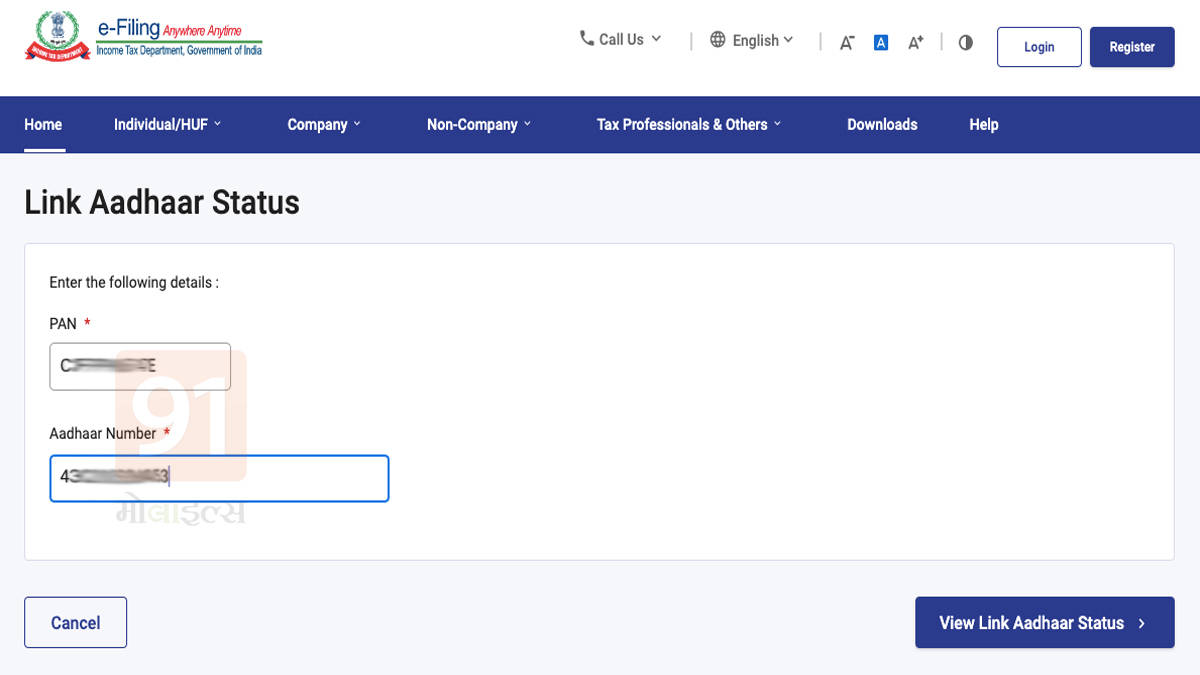The image size is (1200, 675).
Task: Click the phone icon beside Call Us
Action: pyautogui.click(x=586, y=38)
